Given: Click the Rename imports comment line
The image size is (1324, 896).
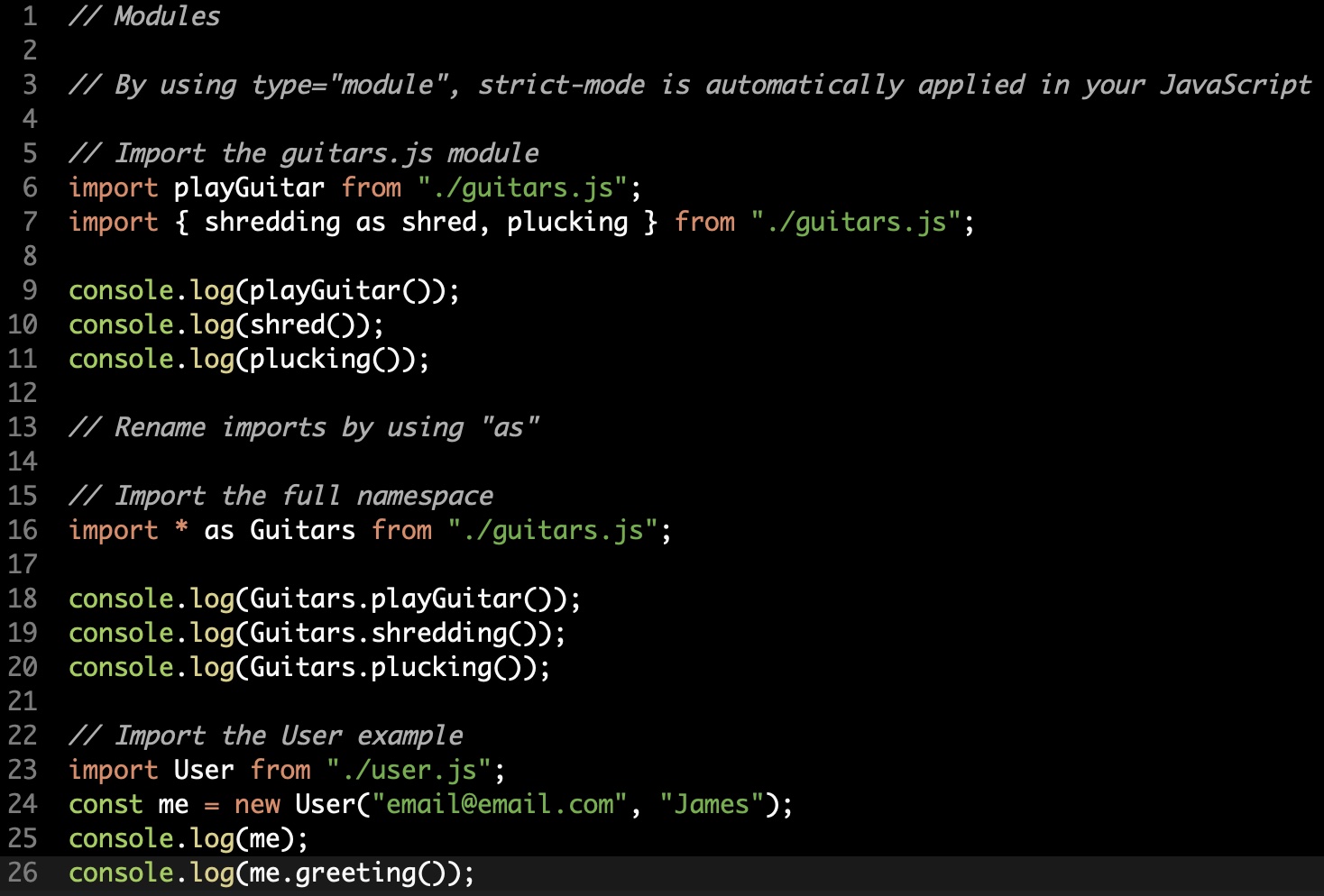Looking at the screenshot, I should tap(303, 427).
